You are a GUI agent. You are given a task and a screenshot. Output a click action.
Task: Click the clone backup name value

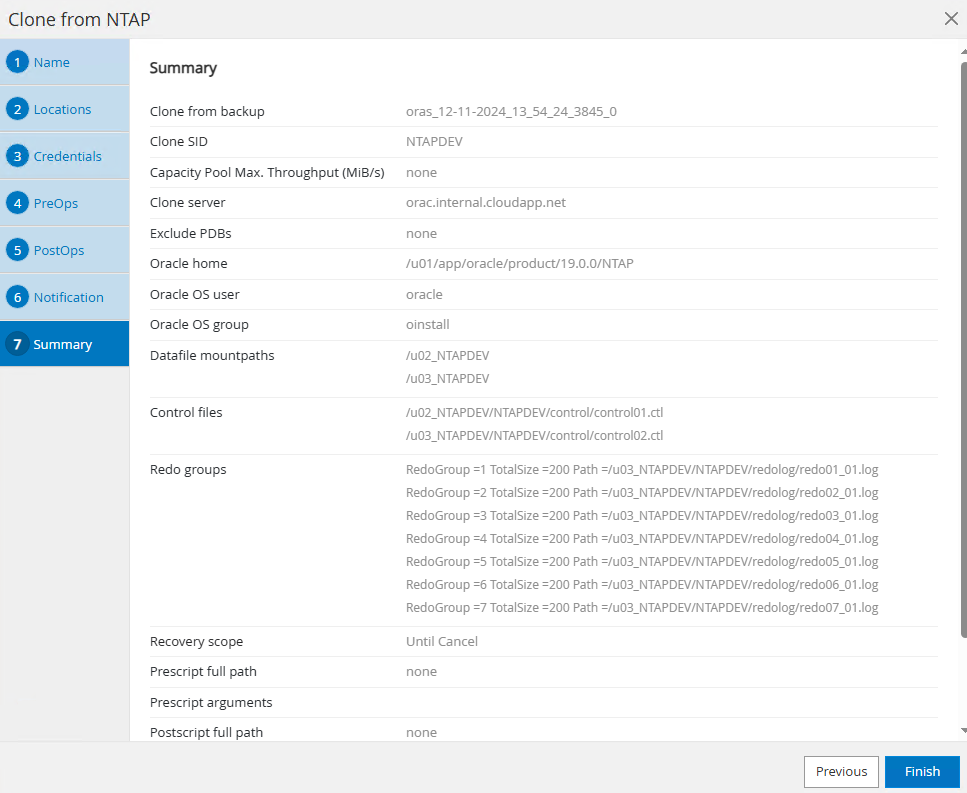point(511,111)
